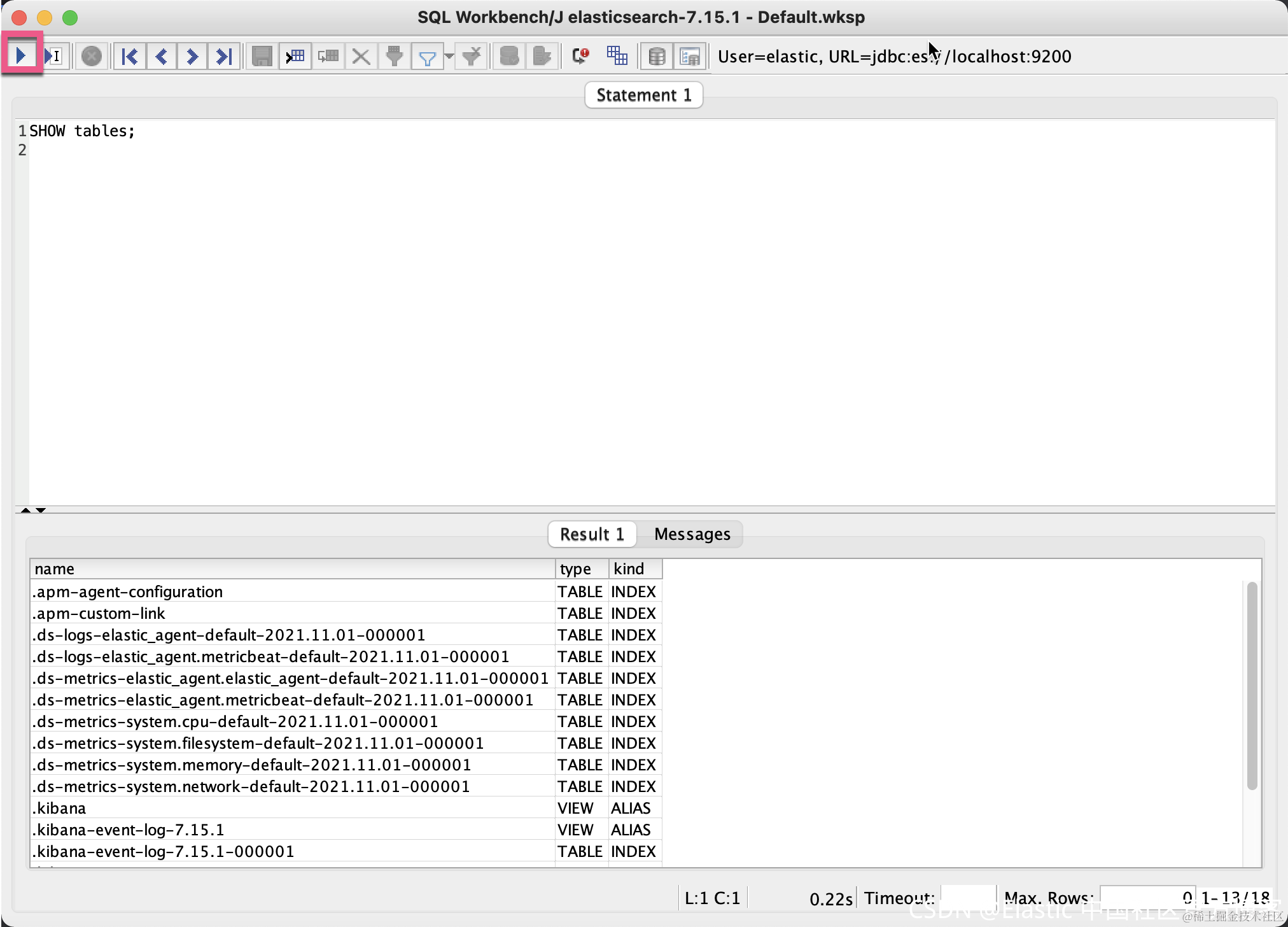The image size is (1288, 927).
Task: Switch to the Messages tab
Action: 692,534
